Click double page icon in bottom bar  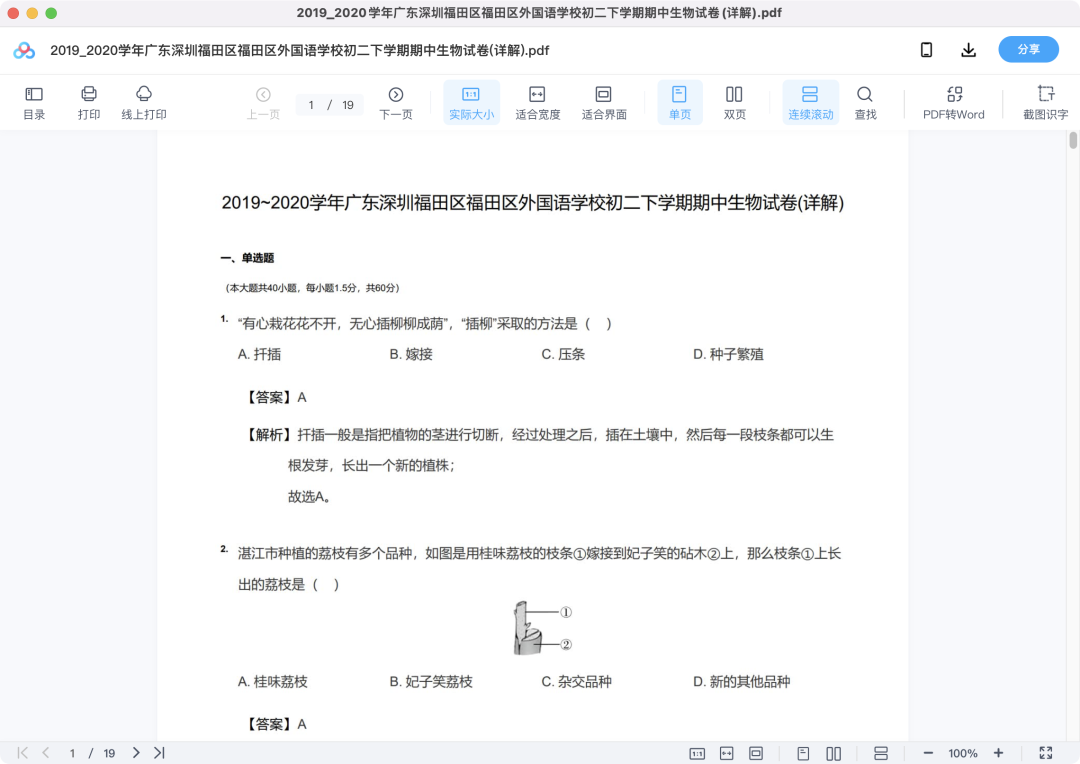[833, 754]
